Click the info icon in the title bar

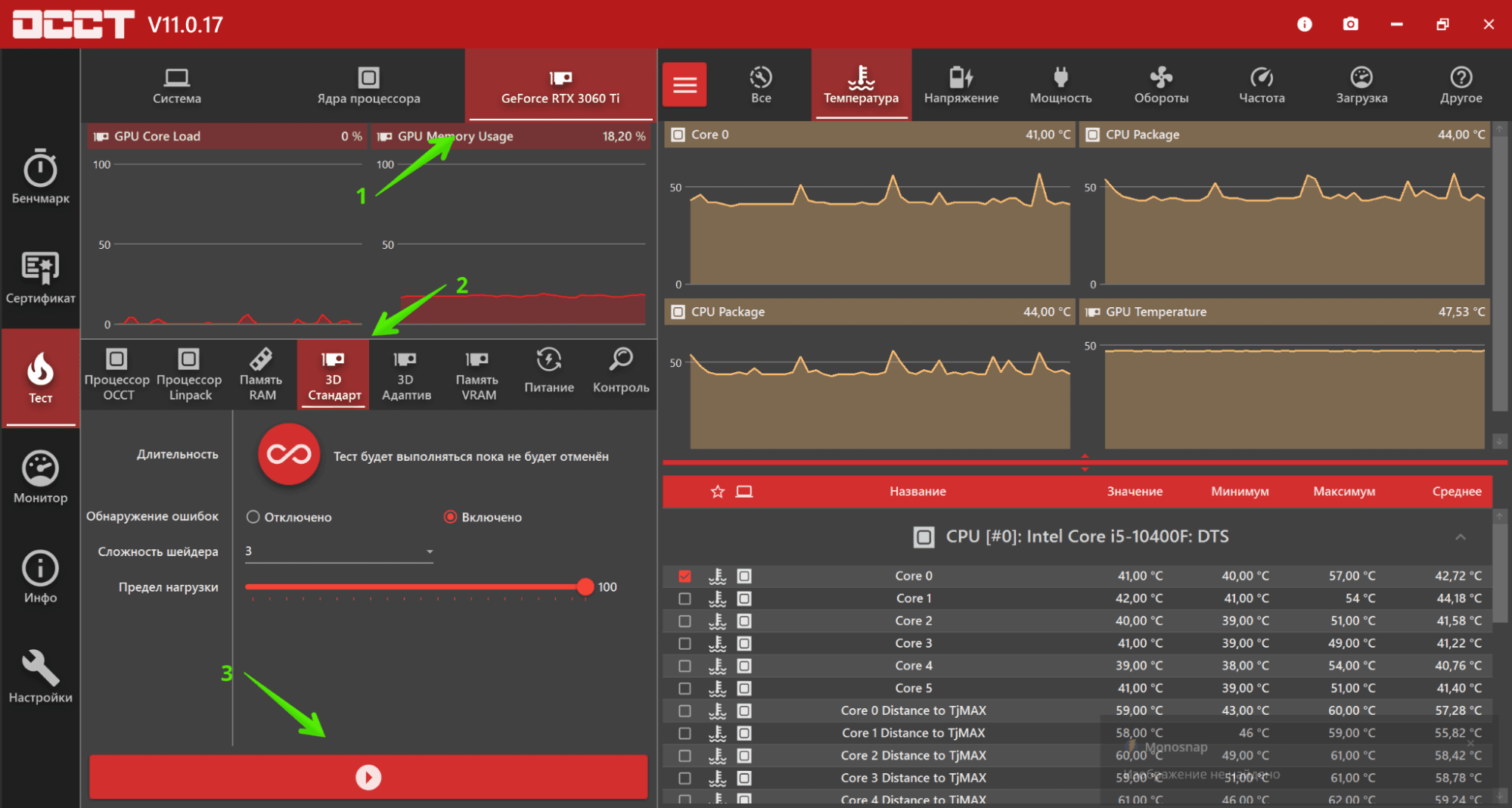[1304, 24]
